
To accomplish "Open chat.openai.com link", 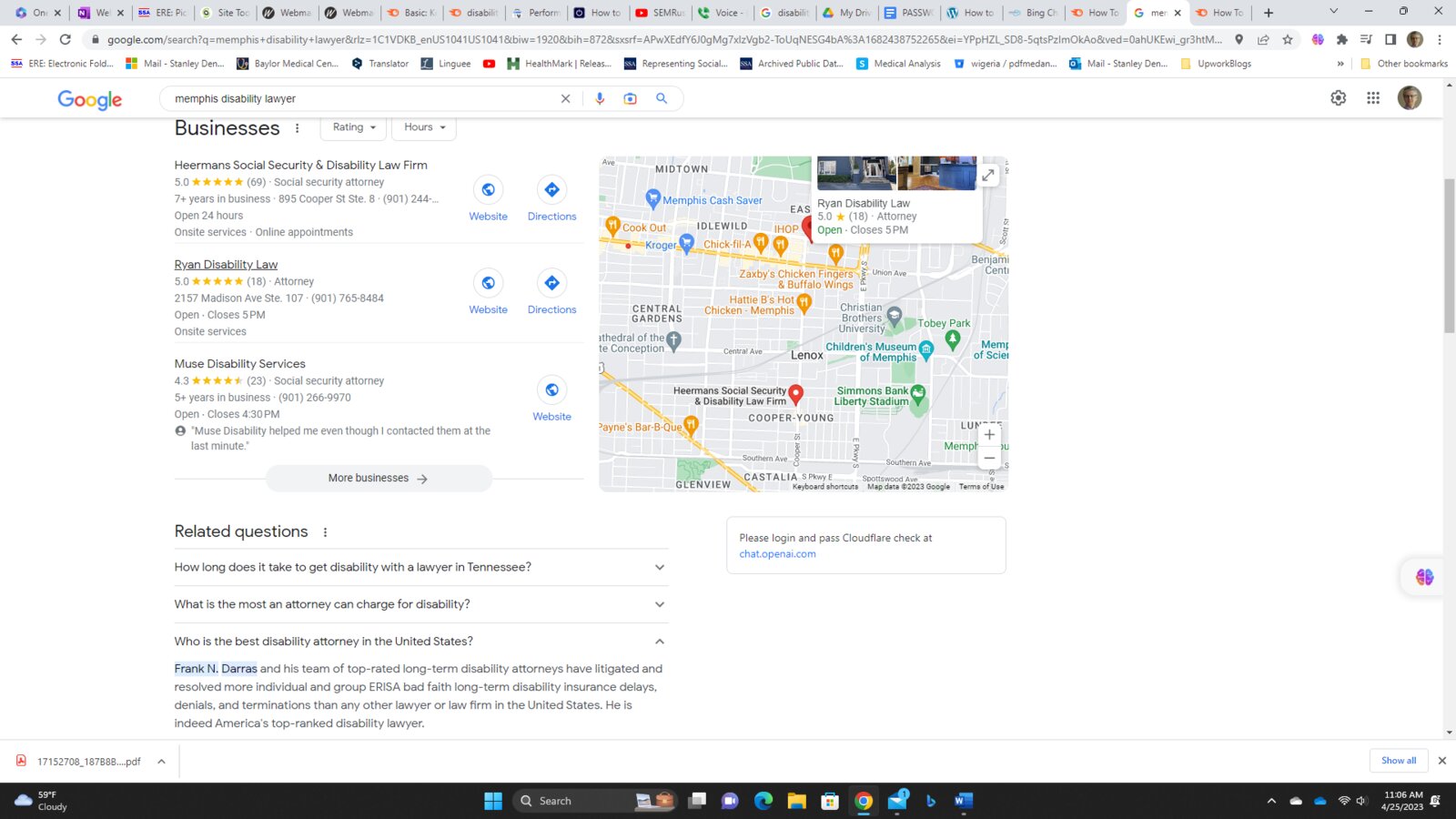I will pyautogui.click(x=777, y=553).
